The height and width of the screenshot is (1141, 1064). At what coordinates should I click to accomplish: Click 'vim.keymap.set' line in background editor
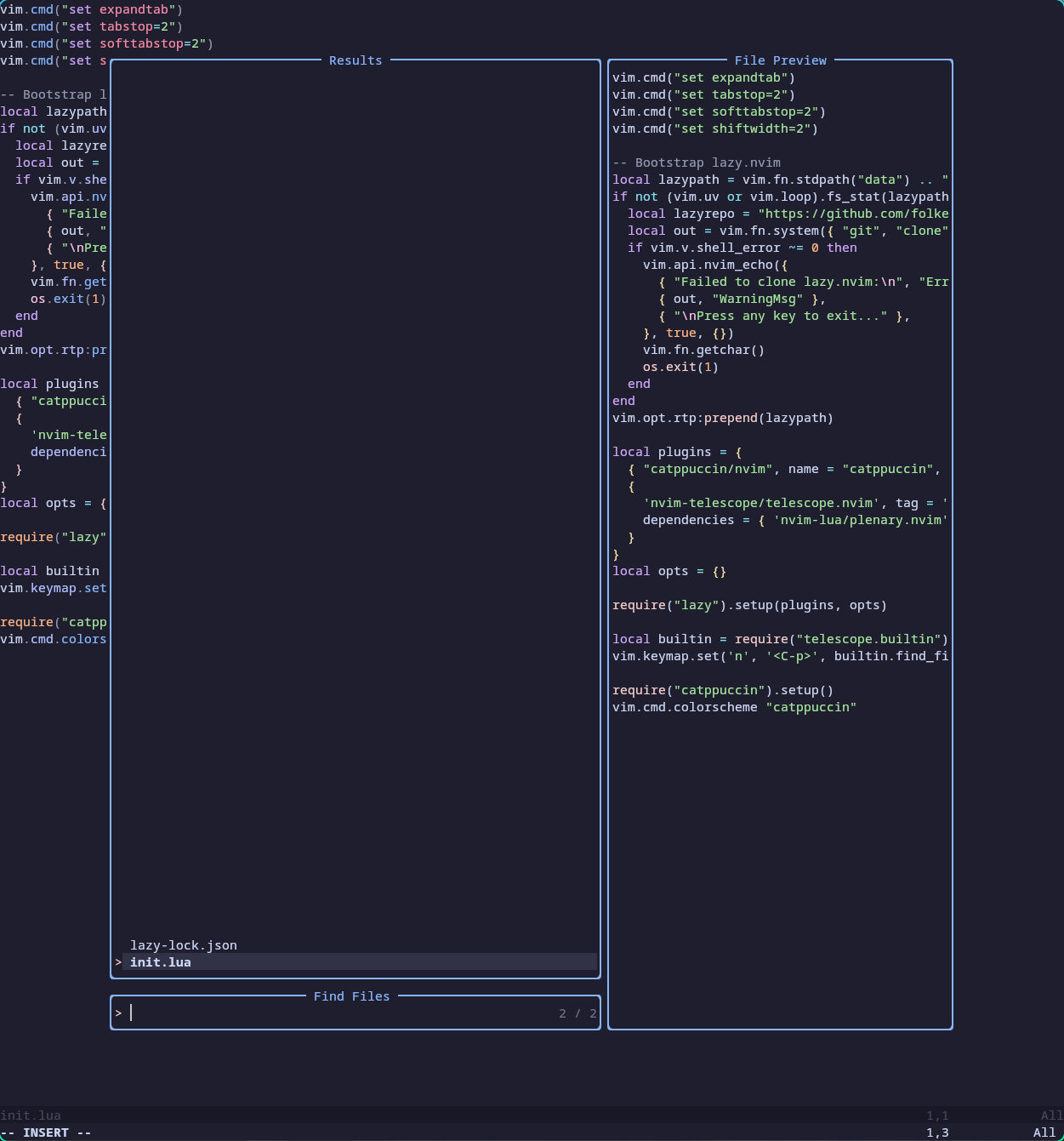coord(54,588)
